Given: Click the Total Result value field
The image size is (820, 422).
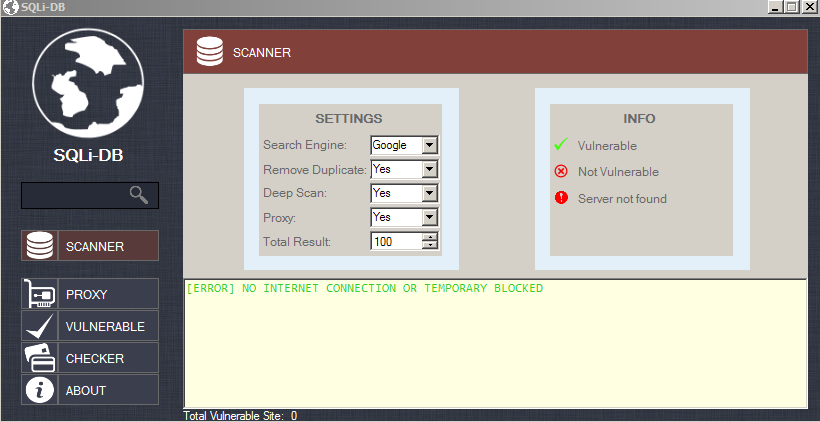Looking at the screenshot, I should [x=396, y=242].
